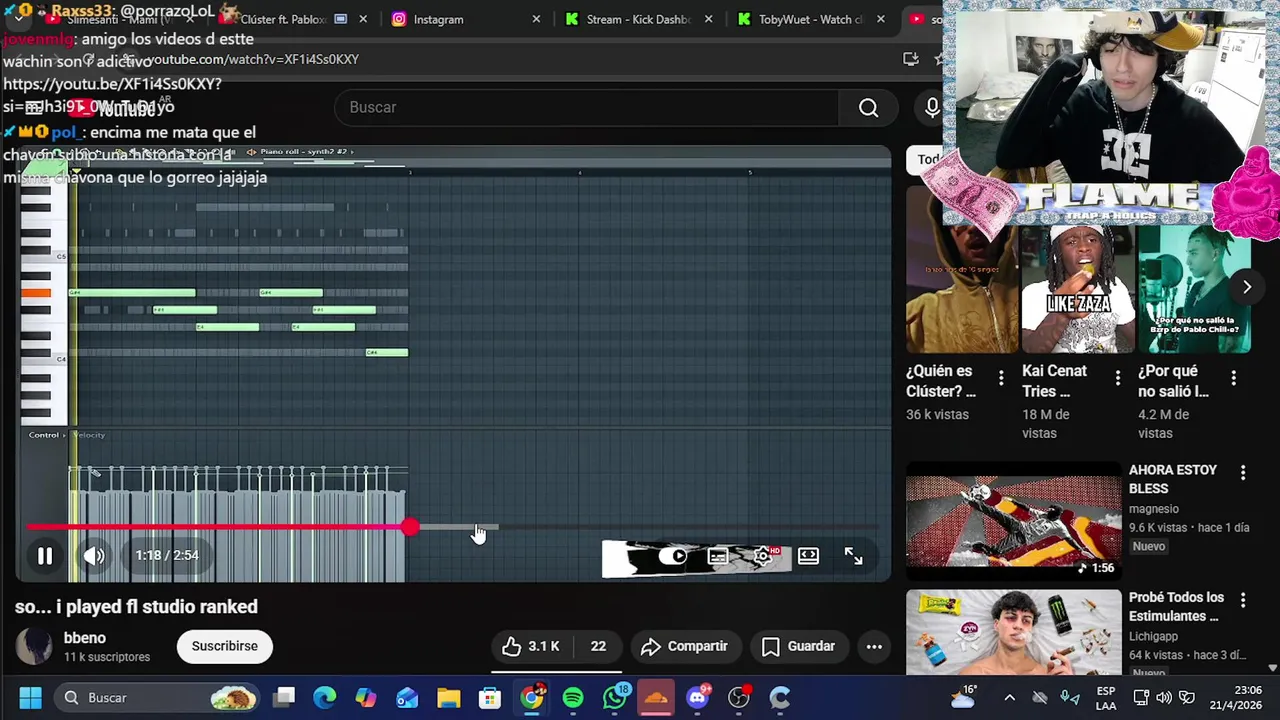Click the taskbar Buscar search box

pyautogui.click(x=157, y=698)
